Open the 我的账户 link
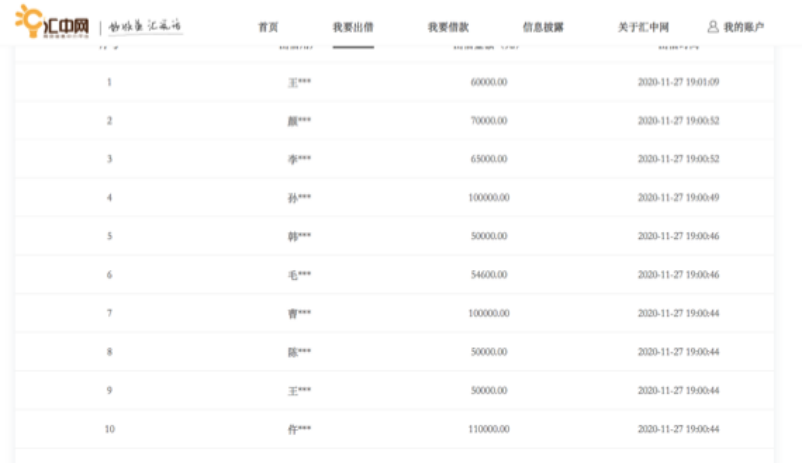Image resolution: width=802 pixels, height=463 pixels. click(744, 27)
